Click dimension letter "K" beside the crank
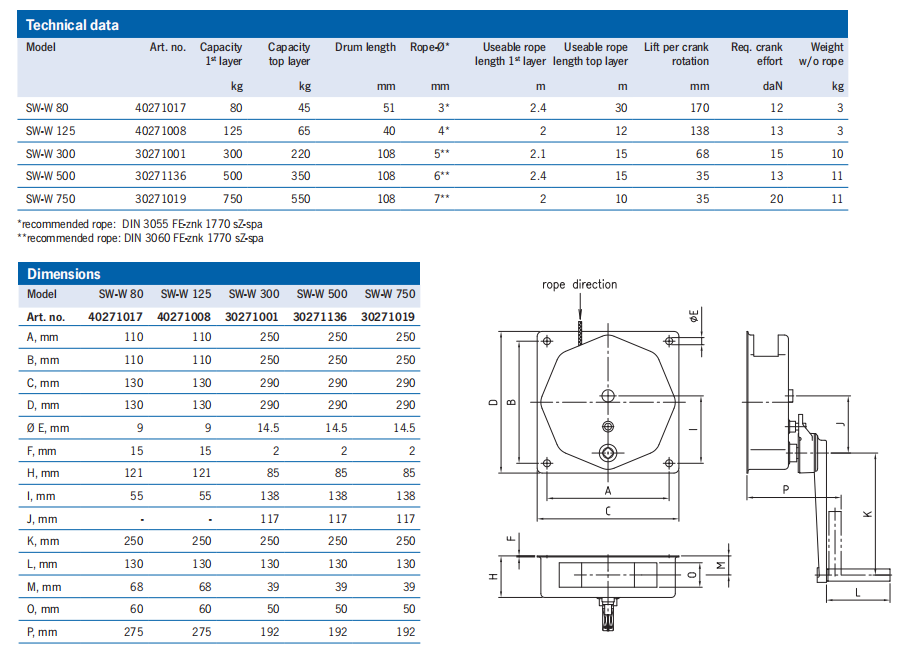This screenshot has width=924, height=667. click(866, 514)
